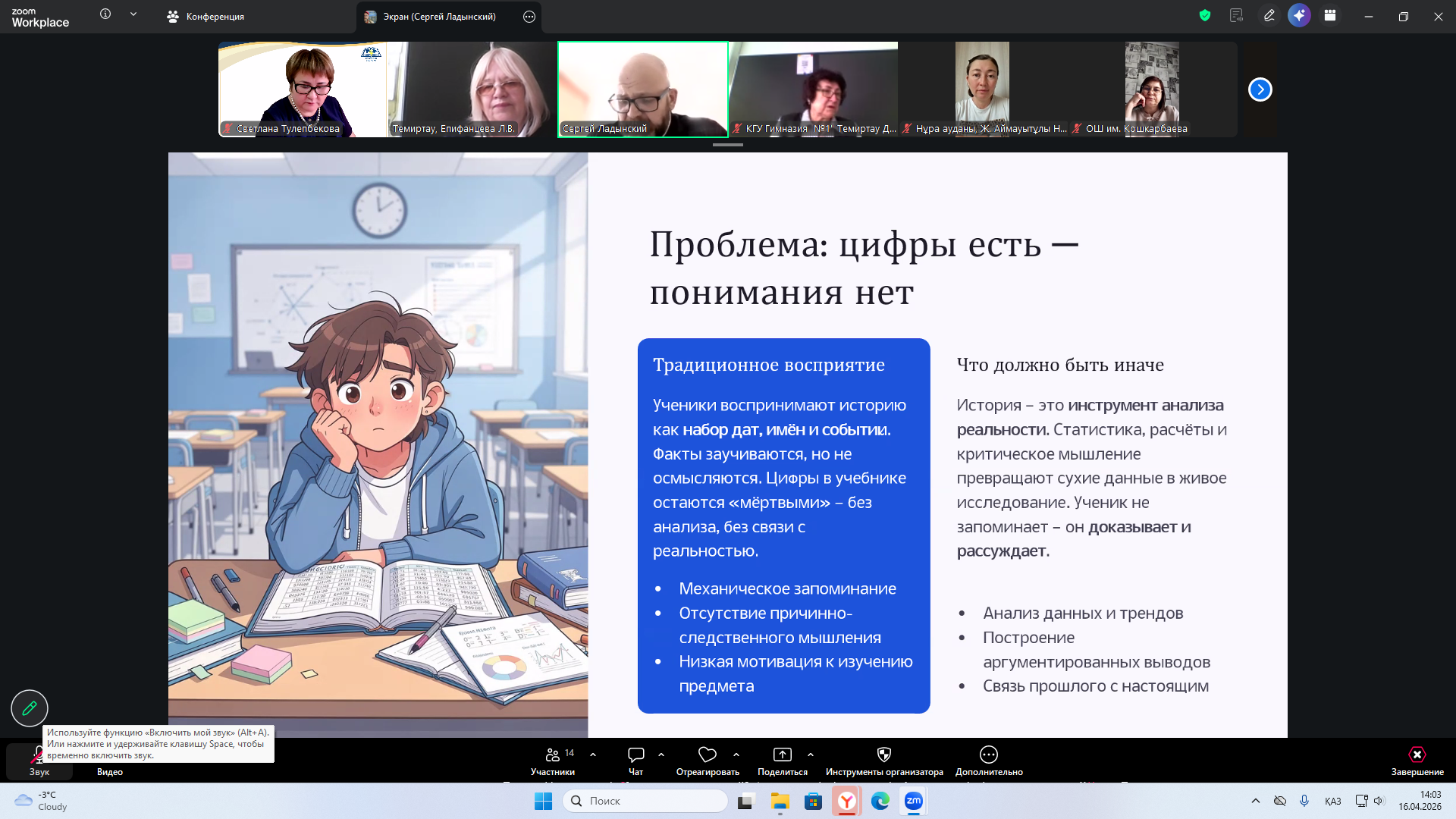Select Сергей Ладынский's video thumbnail

click(x=642, y=89)
